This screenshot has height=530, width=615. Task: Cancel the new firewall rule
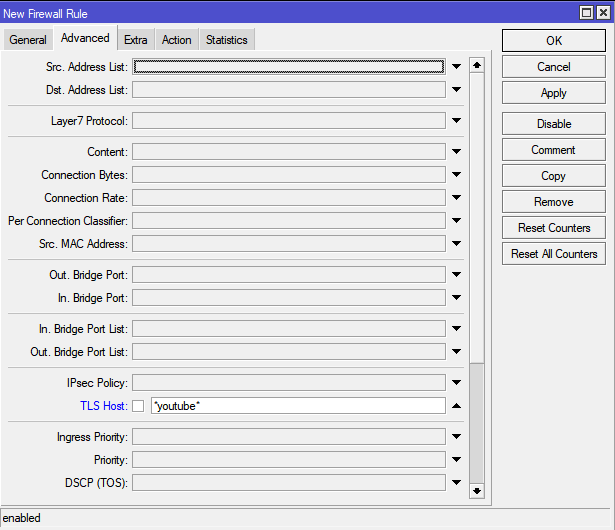[x=554, y=67]
